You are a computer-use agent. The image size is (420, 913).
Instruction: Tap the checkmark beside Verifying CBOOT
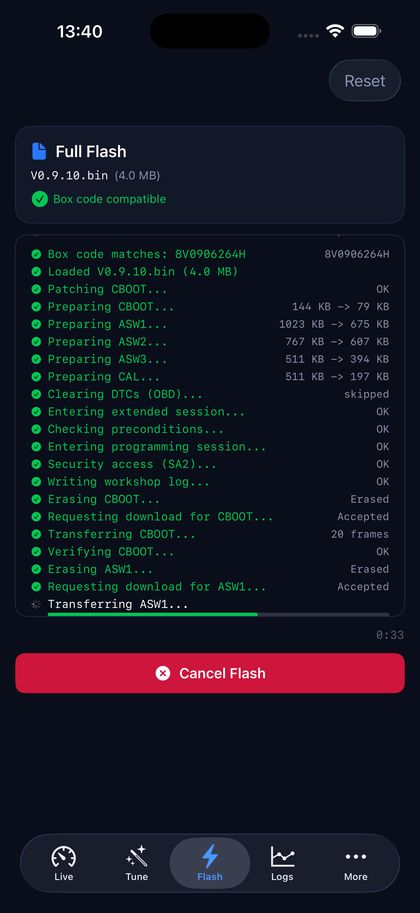[x=36, y=551]
